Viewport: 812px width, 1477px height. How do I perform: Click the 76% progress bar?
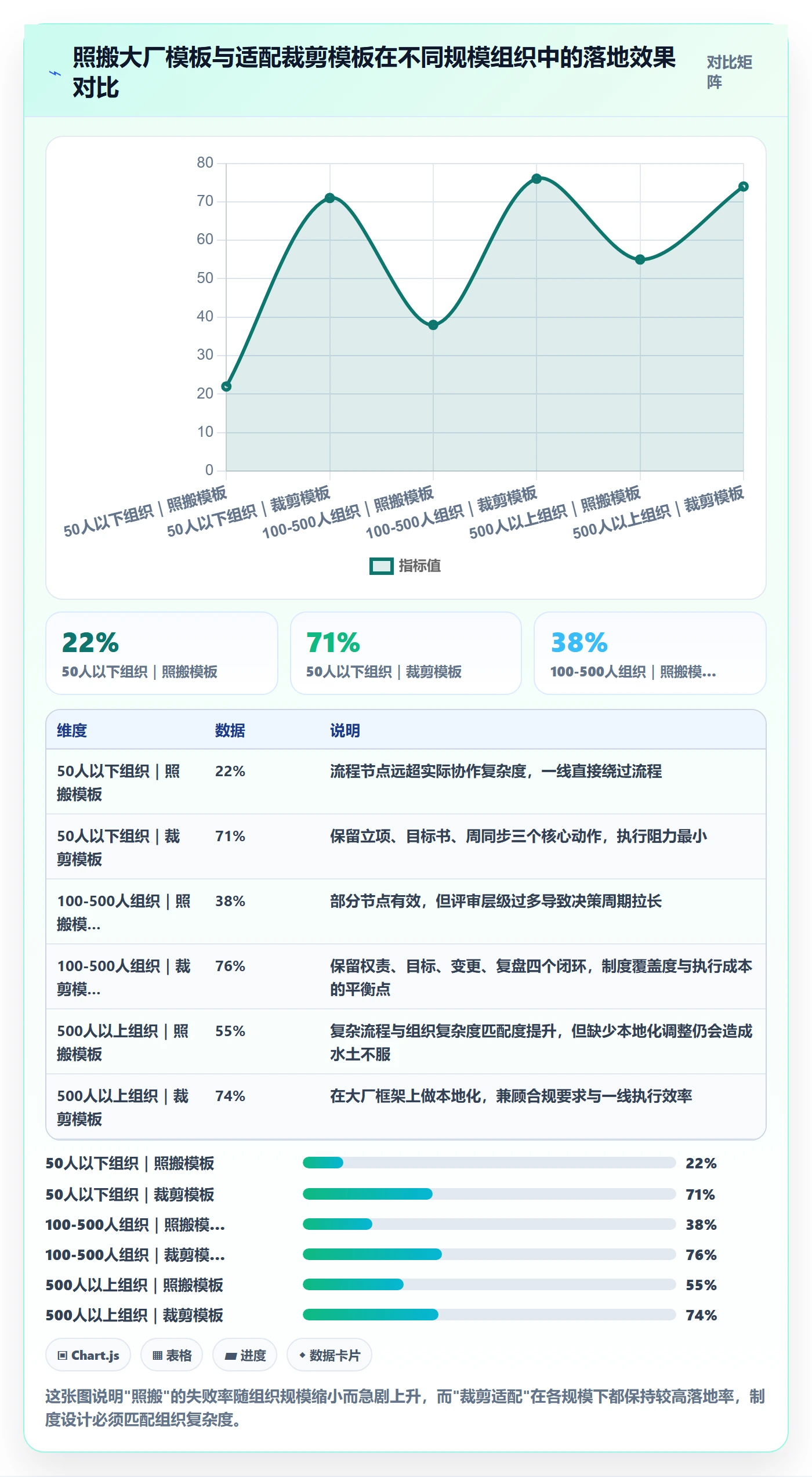tap(489, 1254)
